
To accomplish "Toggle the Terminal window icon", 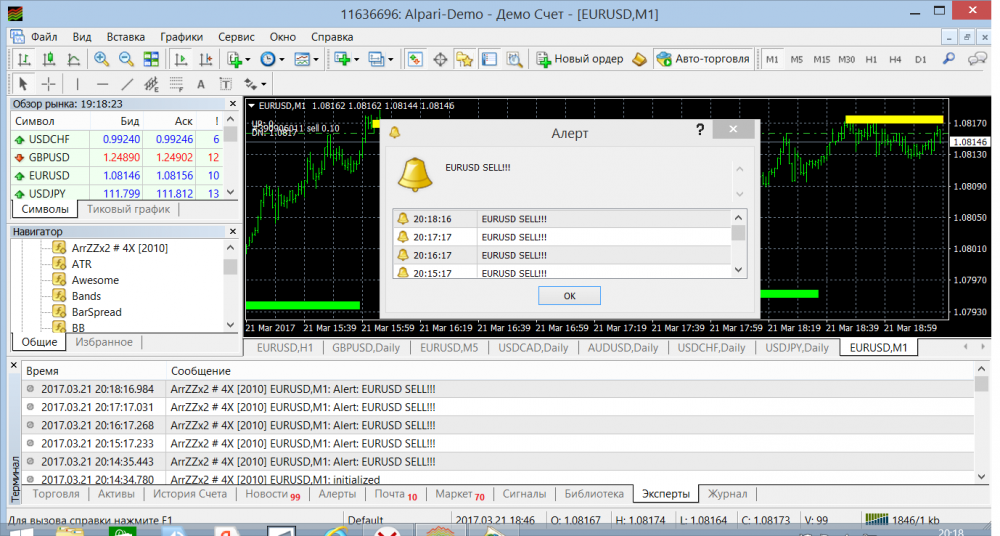I will [489, 59].
